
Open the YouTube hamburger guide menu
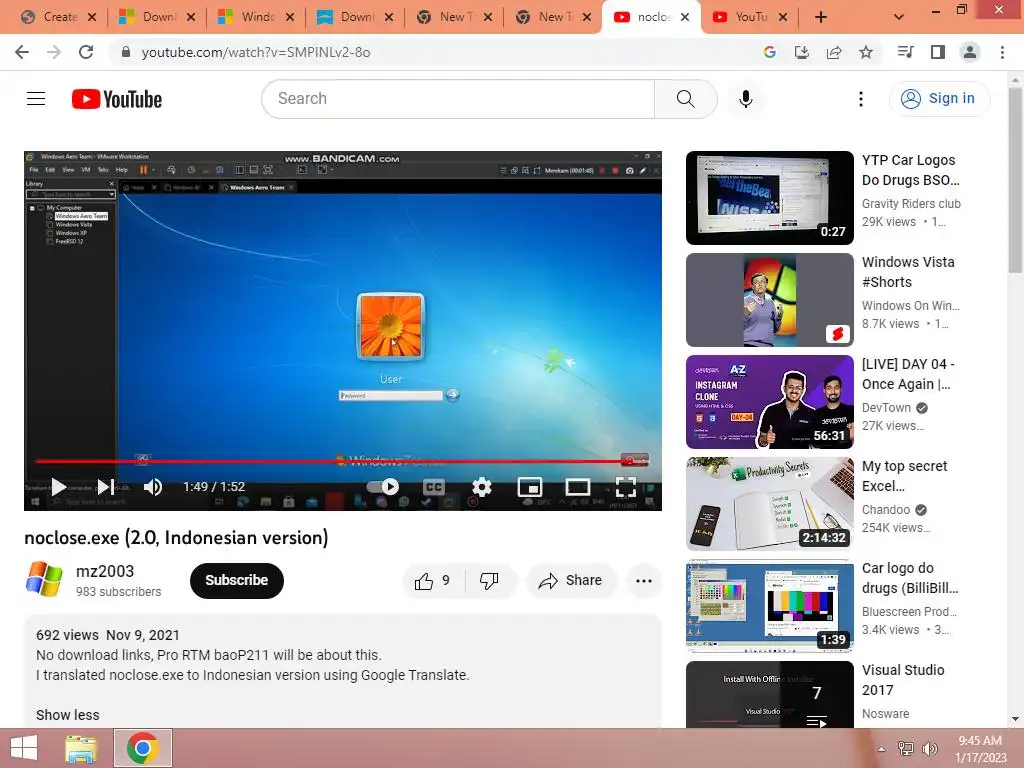pyautogui.click(x=36, y=99)
